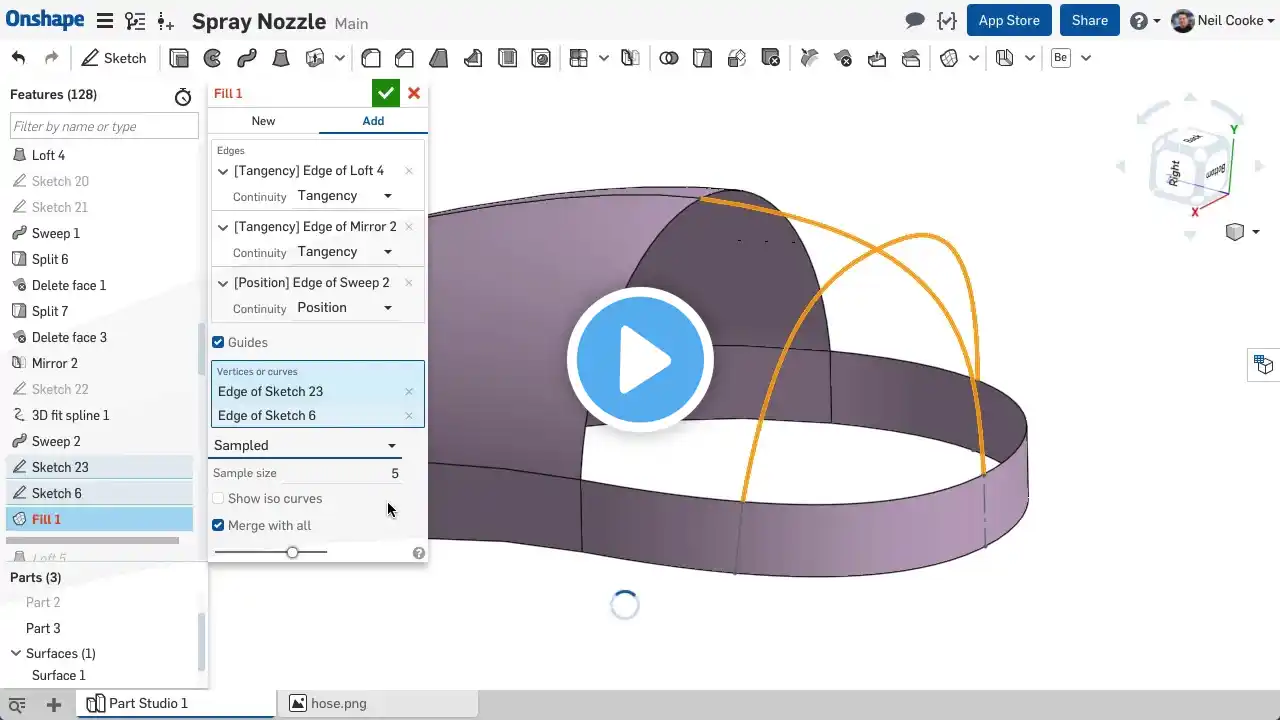Select the Loft tool icon

[281, 58]
